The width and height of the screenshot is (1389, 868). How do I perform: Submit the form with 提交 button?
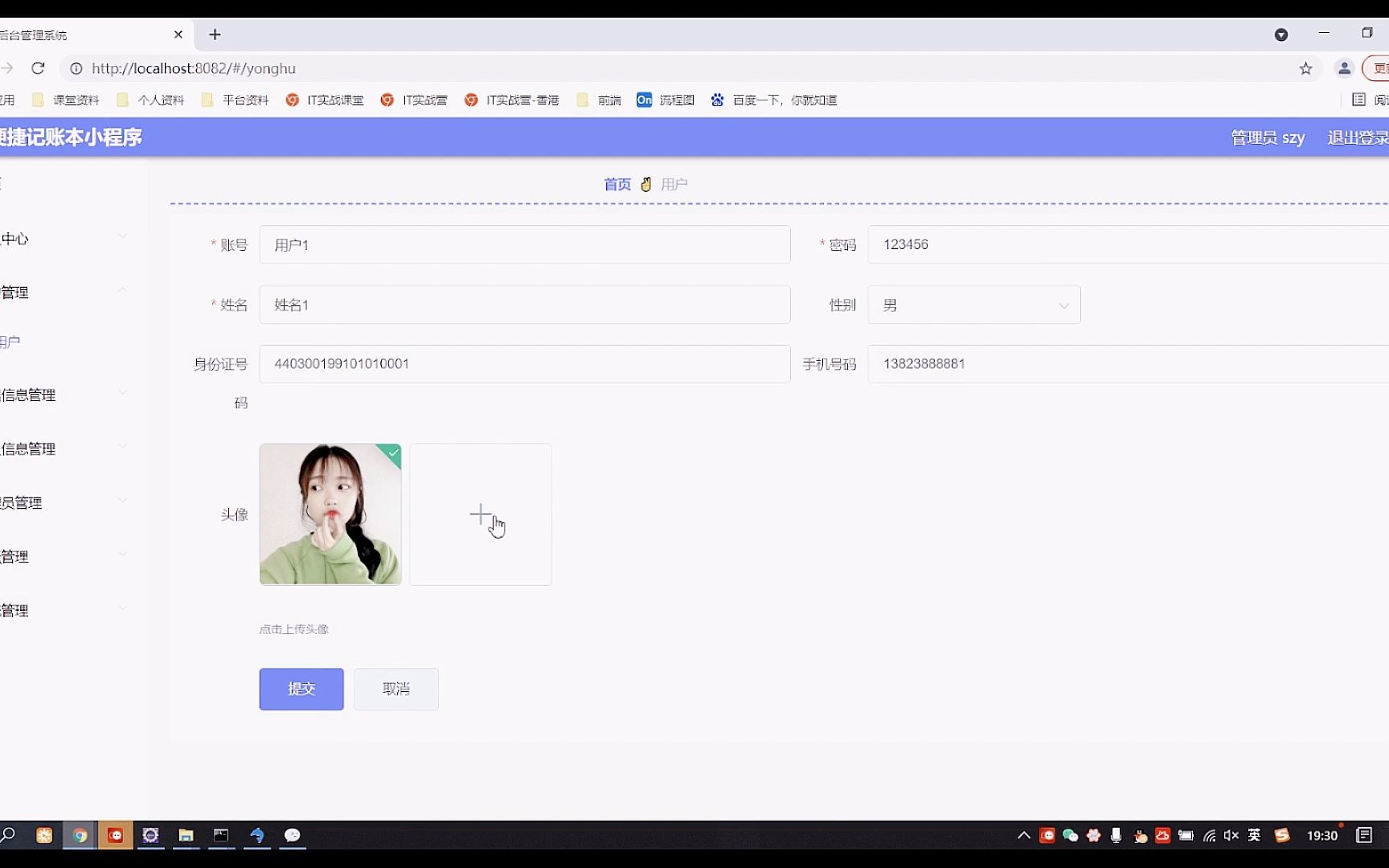coord(301,689)
